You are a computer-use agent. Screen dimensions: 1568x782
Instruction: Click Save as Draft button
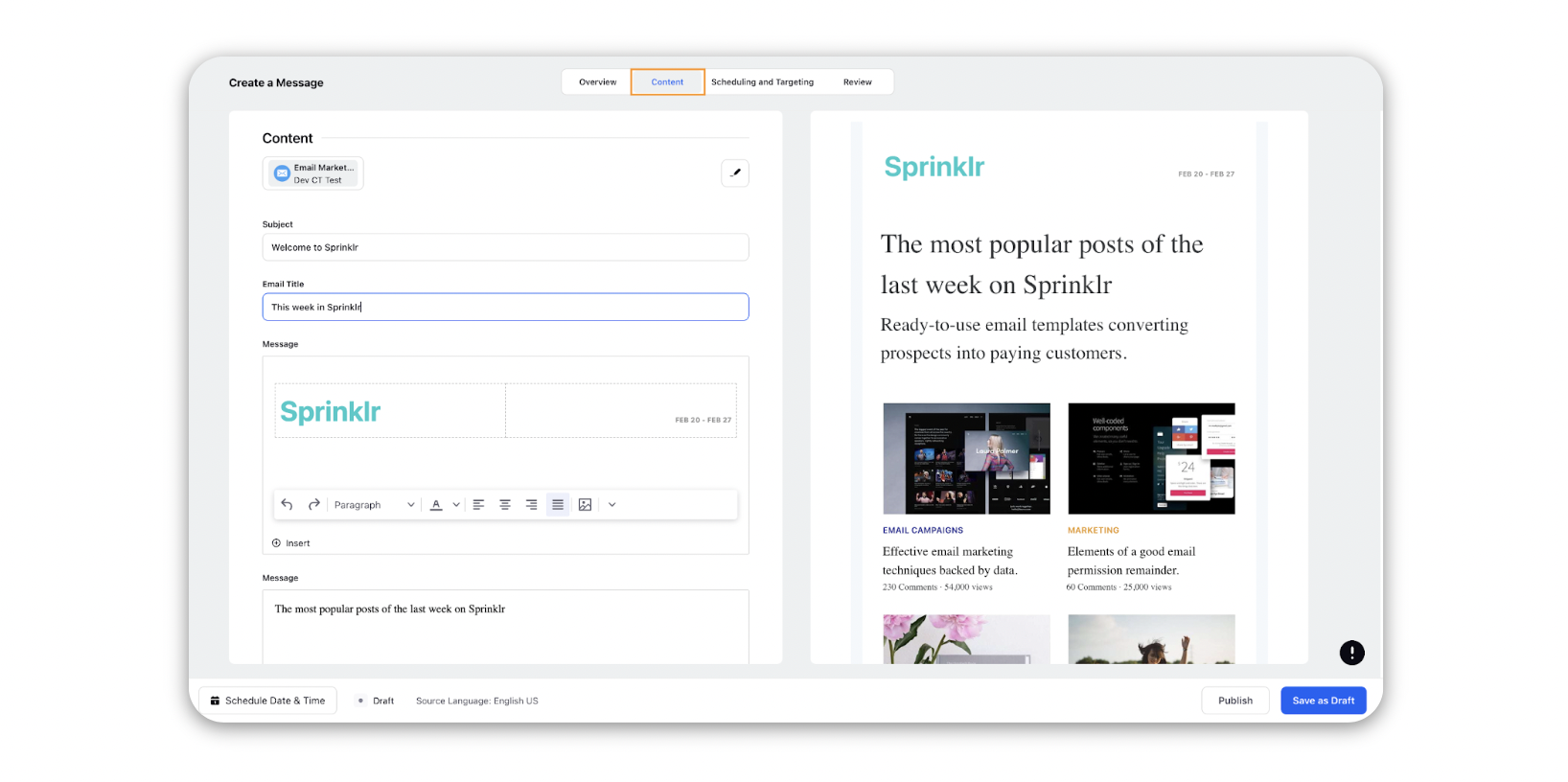coord(1324,701)
